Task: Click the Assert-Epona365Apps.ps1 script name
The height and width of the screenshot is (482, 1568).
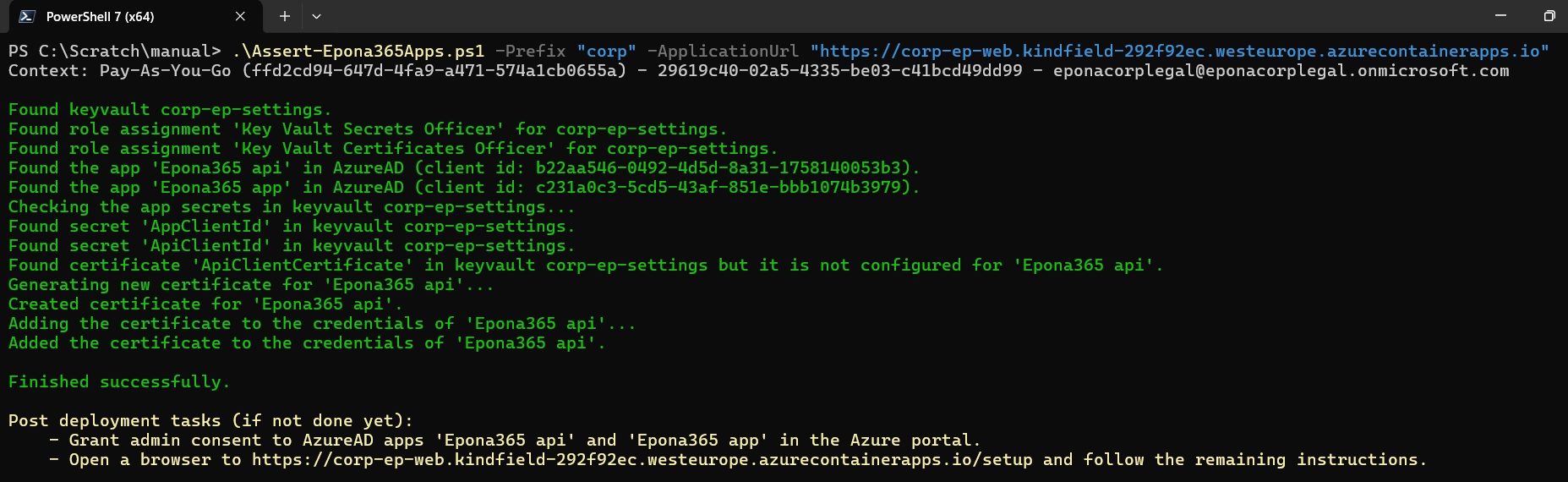Action: point(358,52)
